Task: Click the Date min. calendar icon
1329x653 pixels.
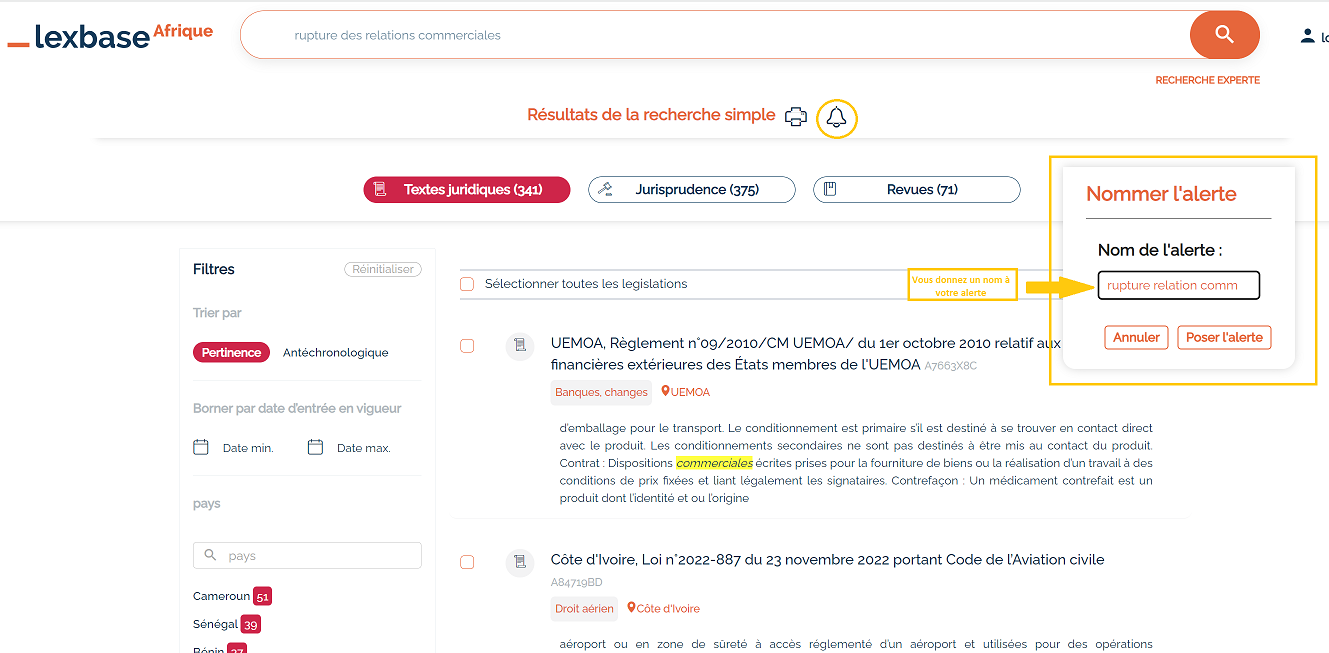Action: (201, 447)
